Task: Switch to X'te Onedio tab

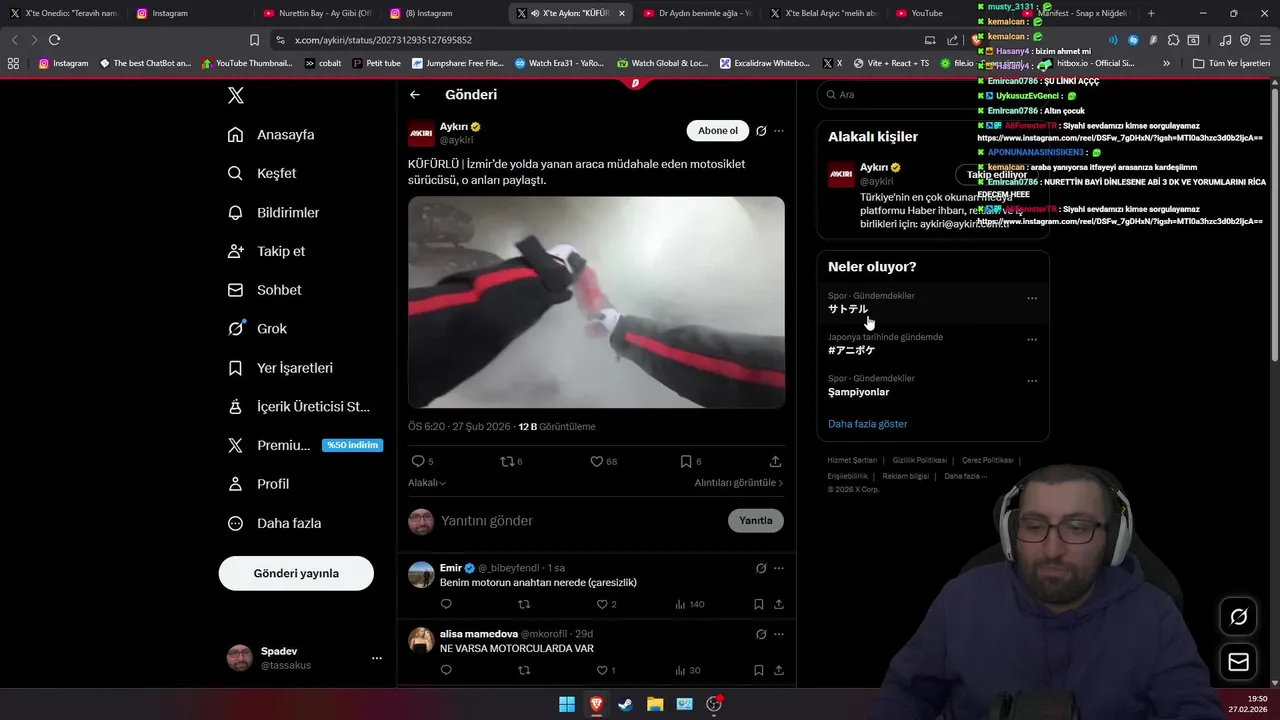Action: click(64, 13)
